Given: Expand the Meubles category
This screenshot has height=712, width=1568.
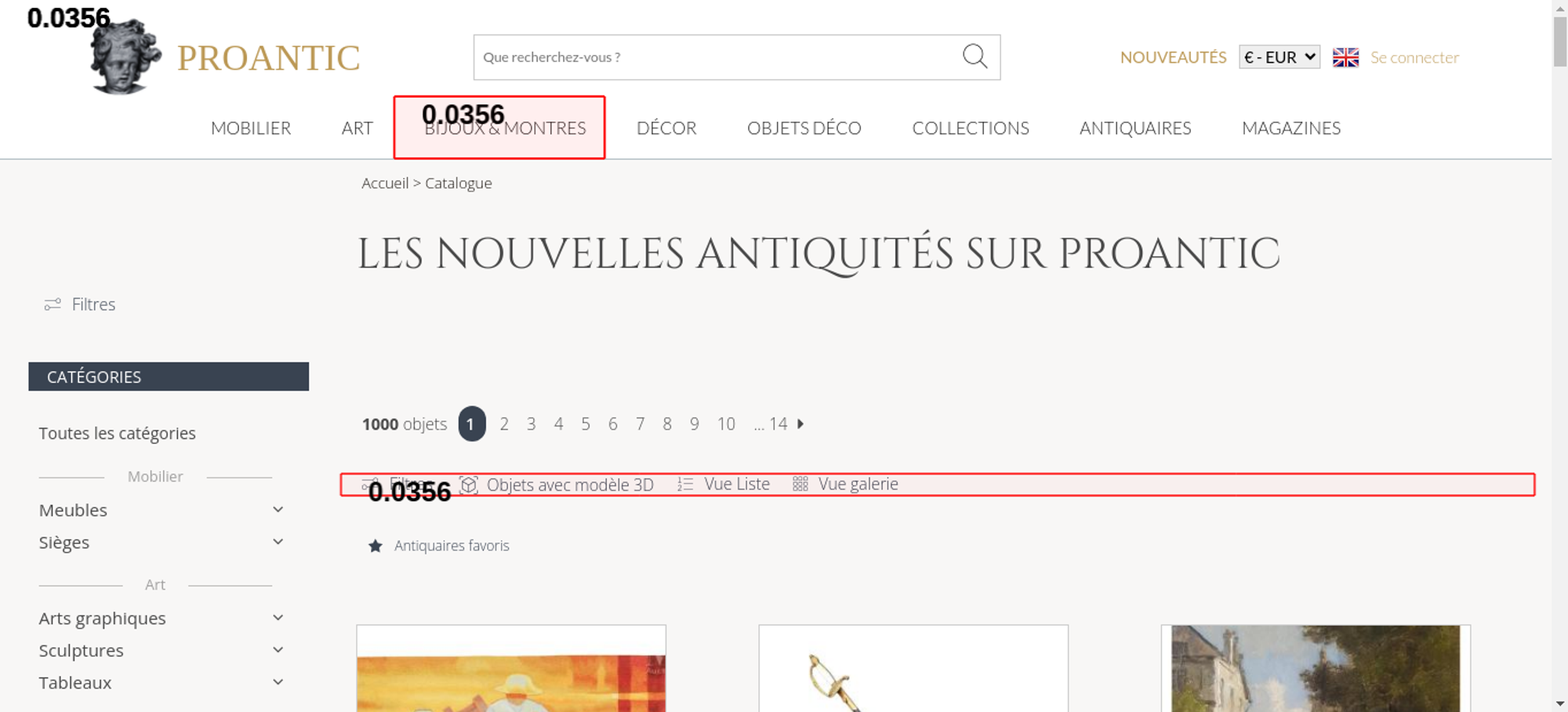Looking at the screenshot, I should pyautogui.click(x=278, y=510).
